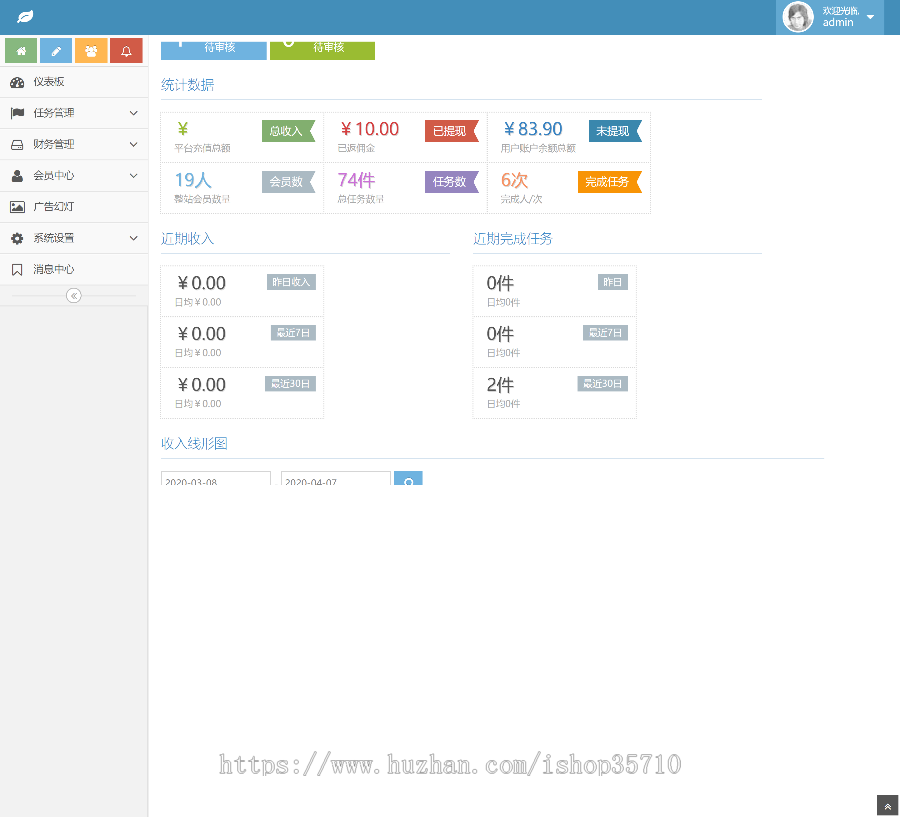Click the green 待审核 tile
Viewport: 900px width, 817px height.
323,50
